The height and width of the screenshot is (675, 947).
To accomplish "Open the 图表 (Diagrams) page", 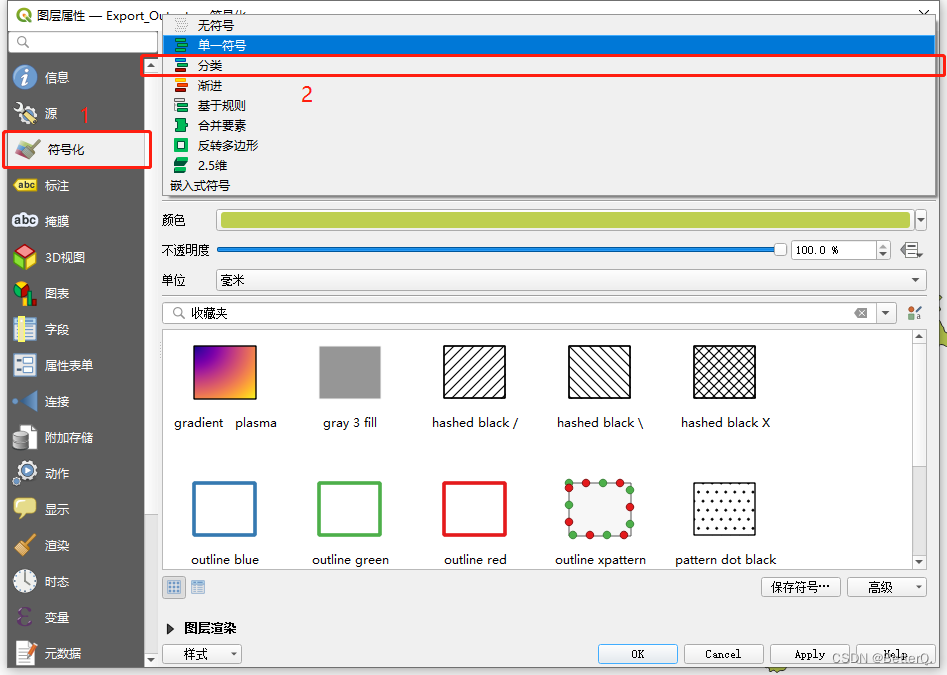I will [x=75, y=293].
